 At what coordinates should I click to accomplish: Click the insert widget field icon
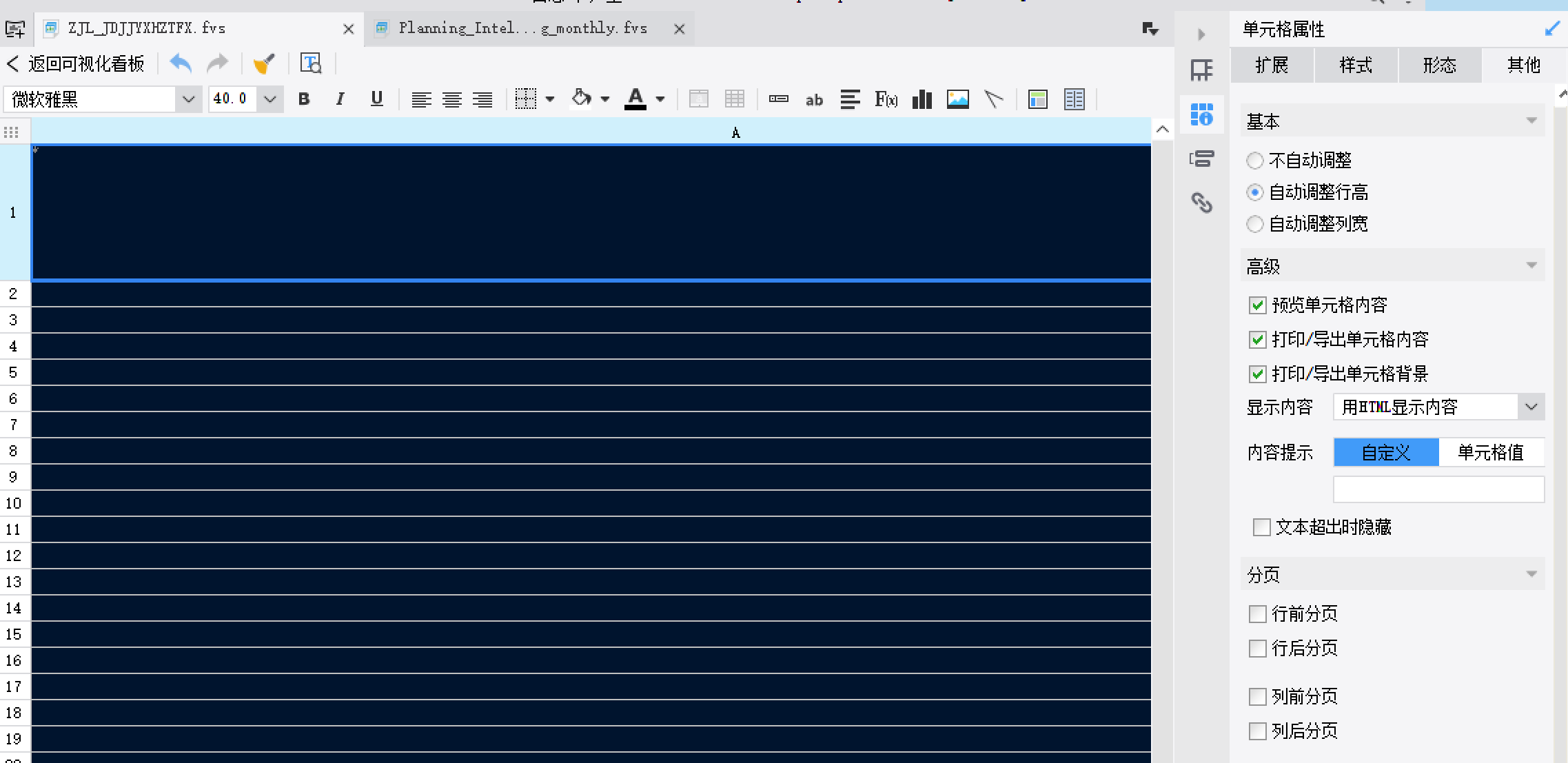(779, 99)
